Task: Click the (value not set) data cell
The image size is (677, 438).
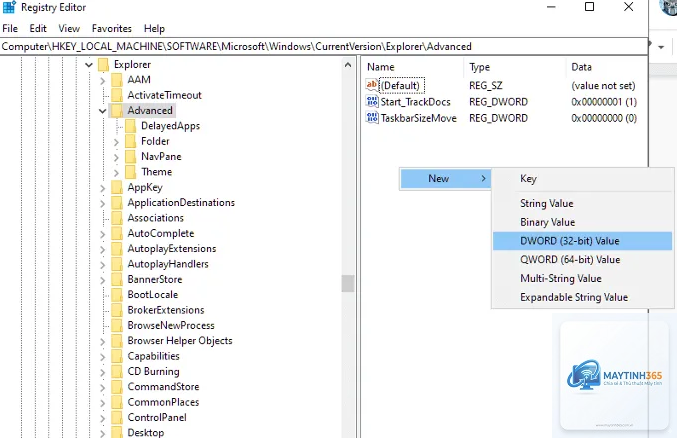Action: (603, 86)
